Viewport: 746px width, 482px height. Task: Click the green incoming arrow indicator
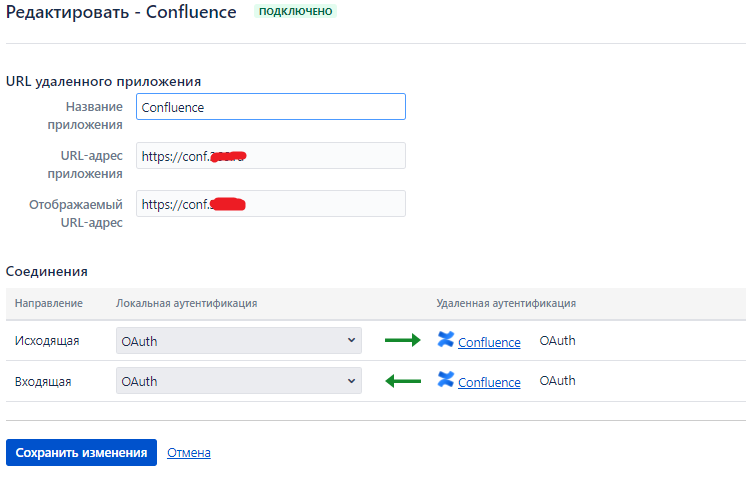coord(402,381)
